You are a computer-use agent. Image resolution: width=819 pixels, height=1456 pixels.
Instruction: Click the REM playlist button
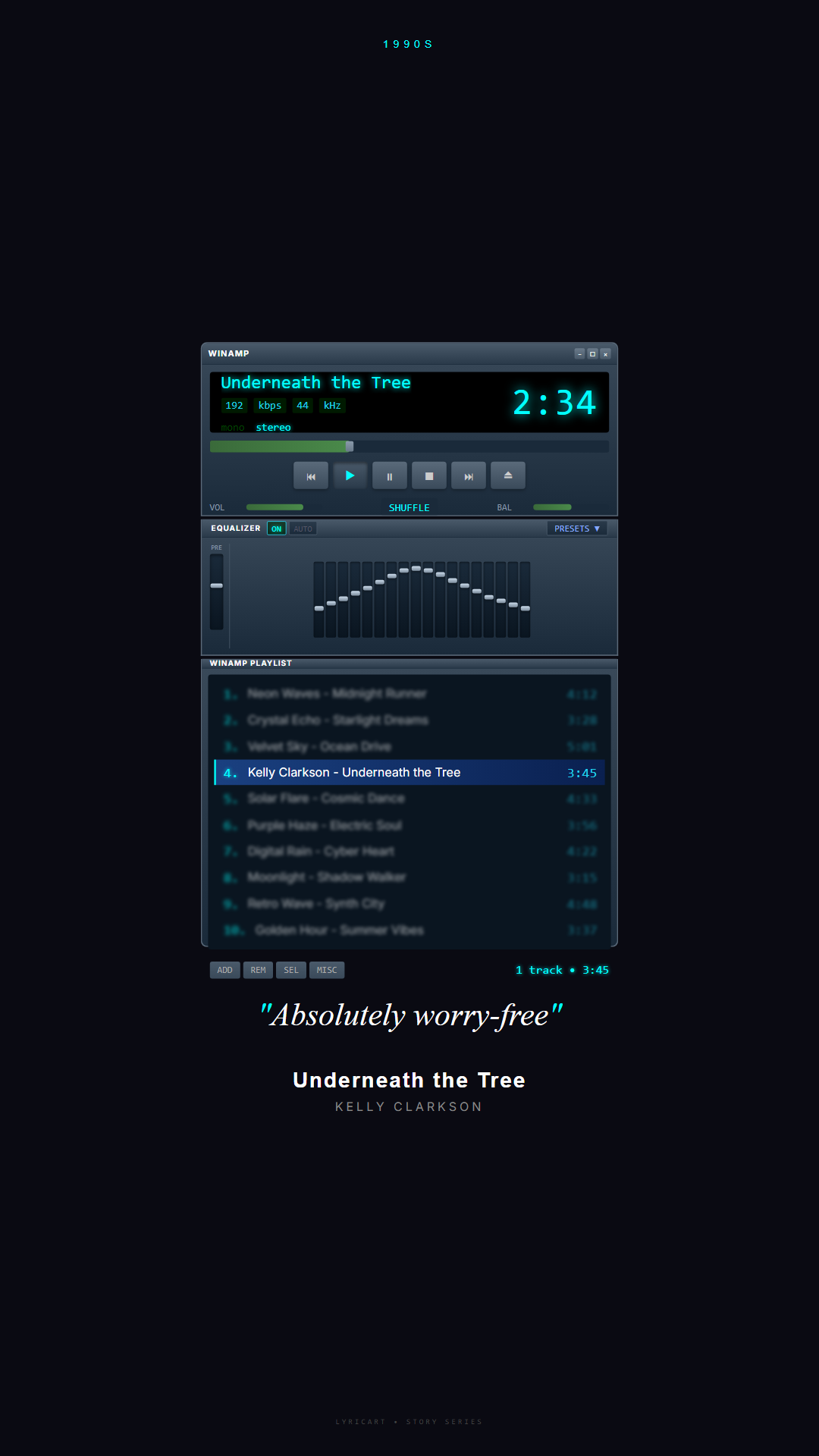tap(259, 970)
